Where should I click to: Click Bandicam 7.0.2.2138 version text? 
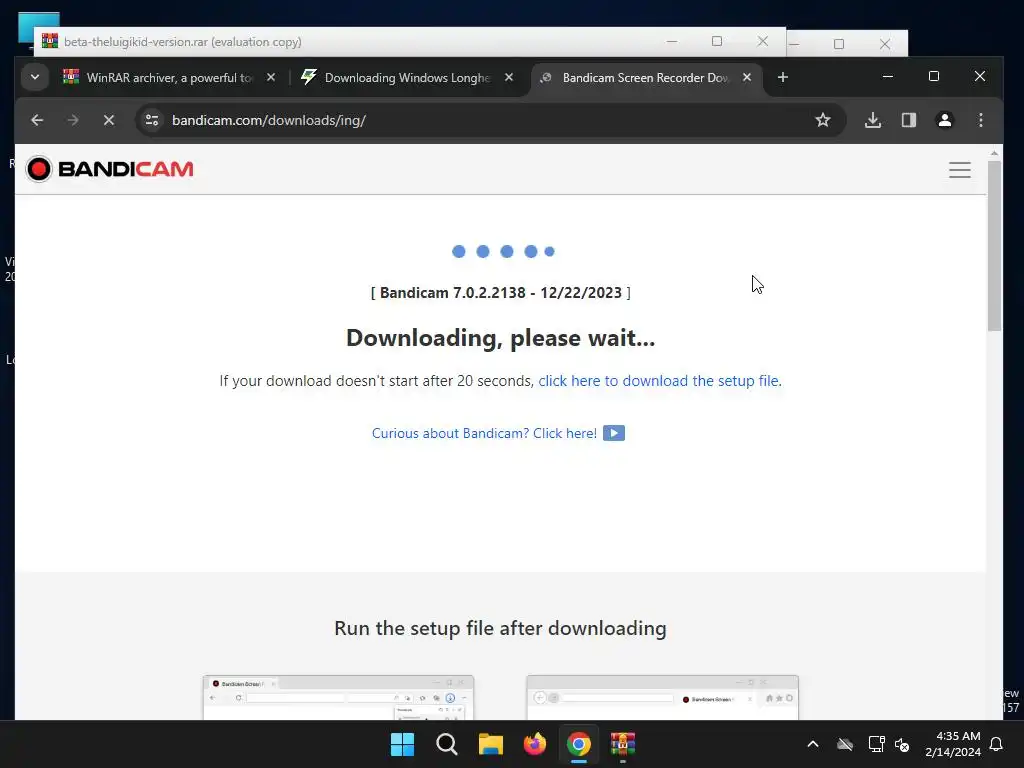(x=501, y=293)
